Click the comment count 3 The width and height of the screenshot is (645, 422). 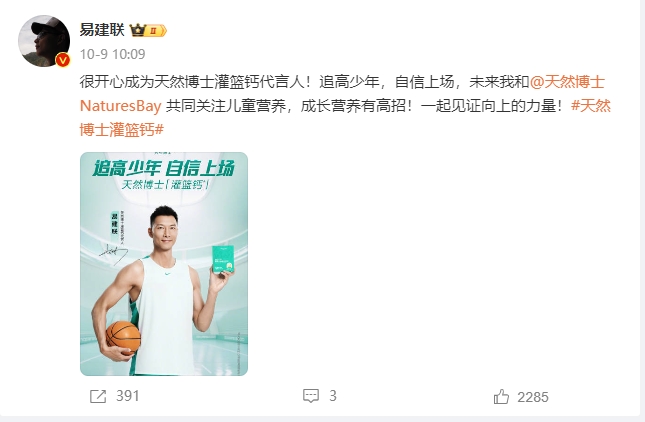333,396
